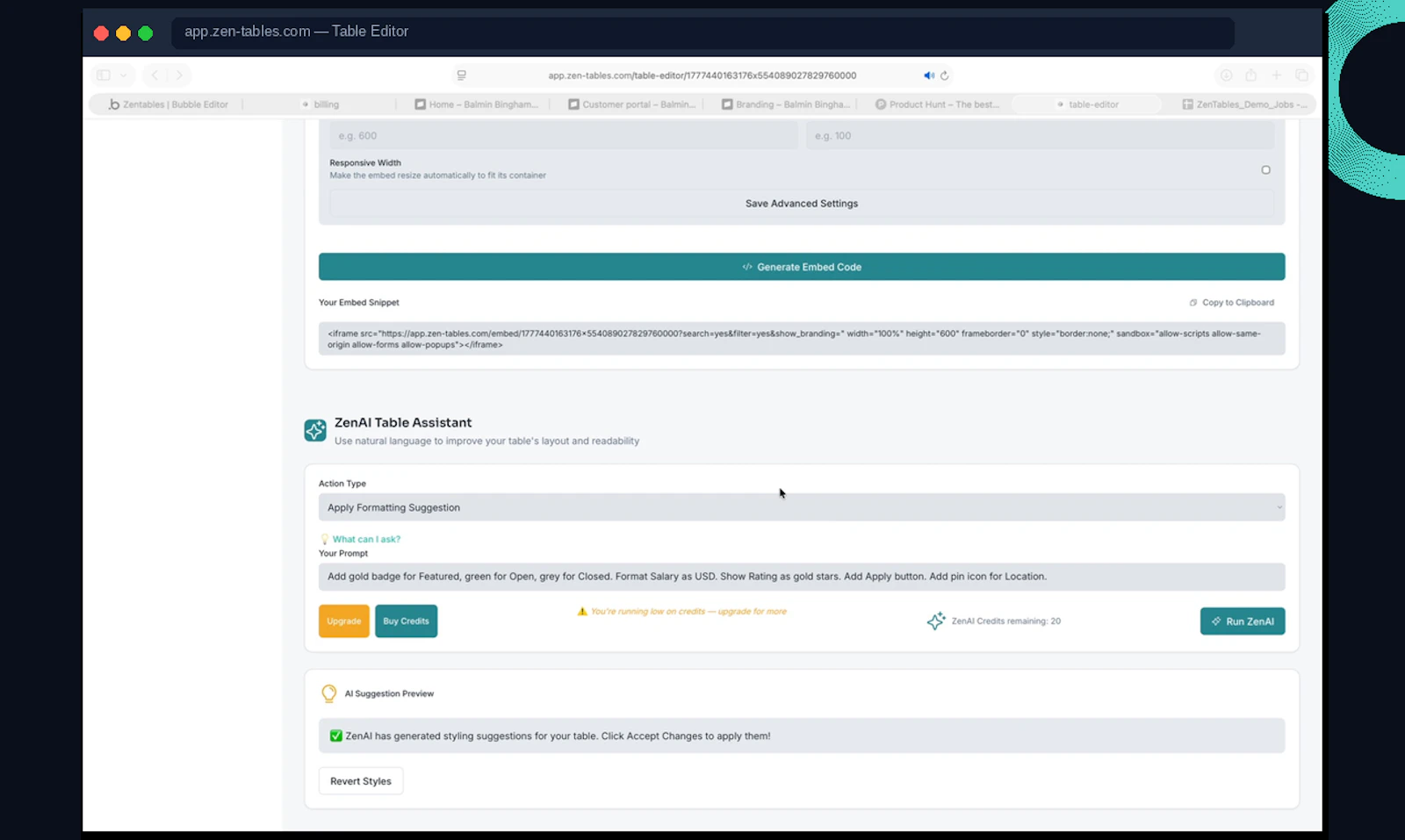Viewport: 1405px width, 840px height.
Task: Click the 'Your Embed Snippet' label
Action: click(358, 303)
